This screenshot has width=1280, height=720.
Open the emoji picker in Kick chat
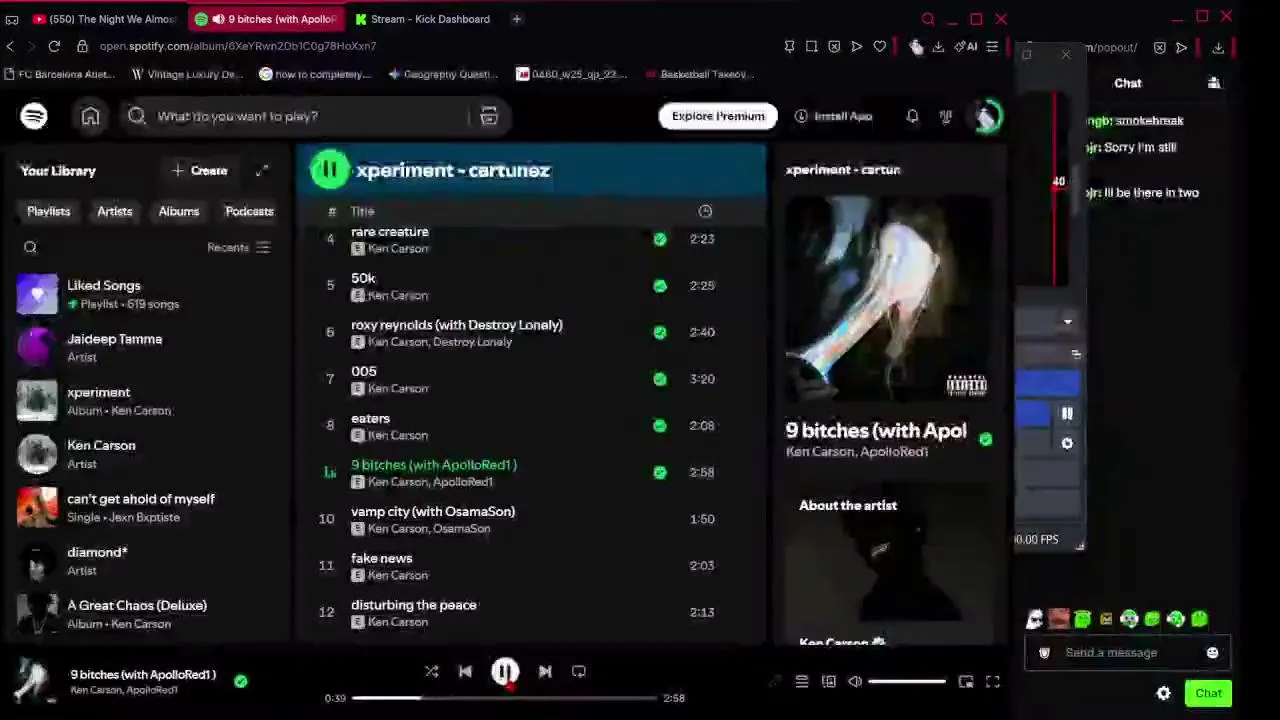[x=1212, y=653]
